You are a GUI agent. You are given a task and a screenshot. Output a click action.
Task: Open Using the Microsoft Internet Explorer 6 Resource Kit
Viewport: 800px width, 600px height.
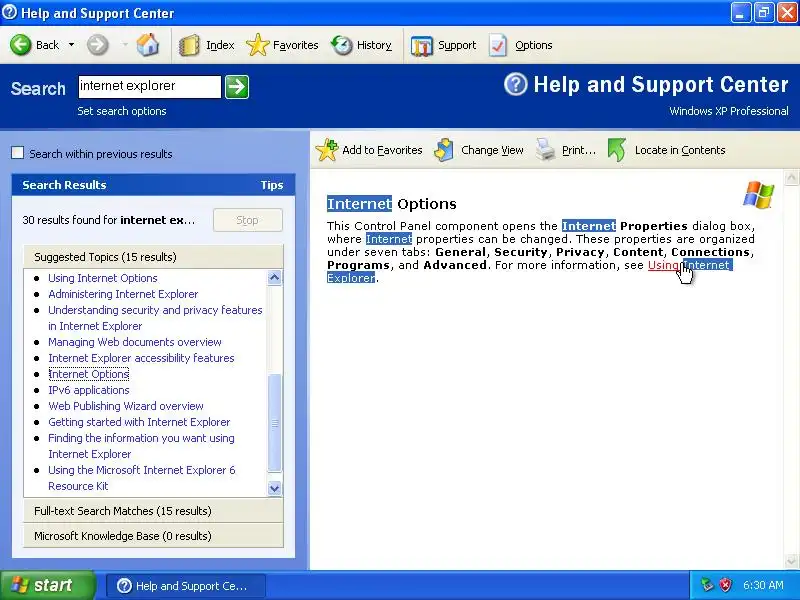[x=142, y=478]
